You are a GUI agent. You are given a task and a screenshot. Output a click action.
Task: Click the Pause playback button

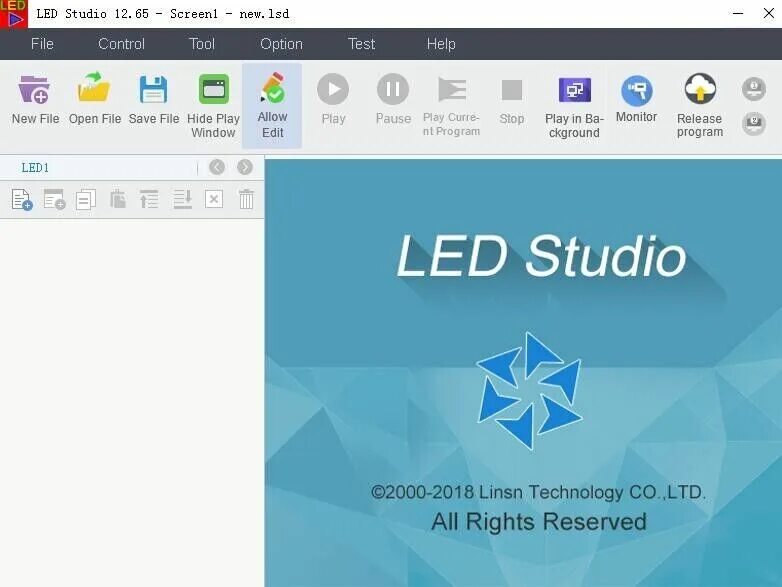[393, 89]
